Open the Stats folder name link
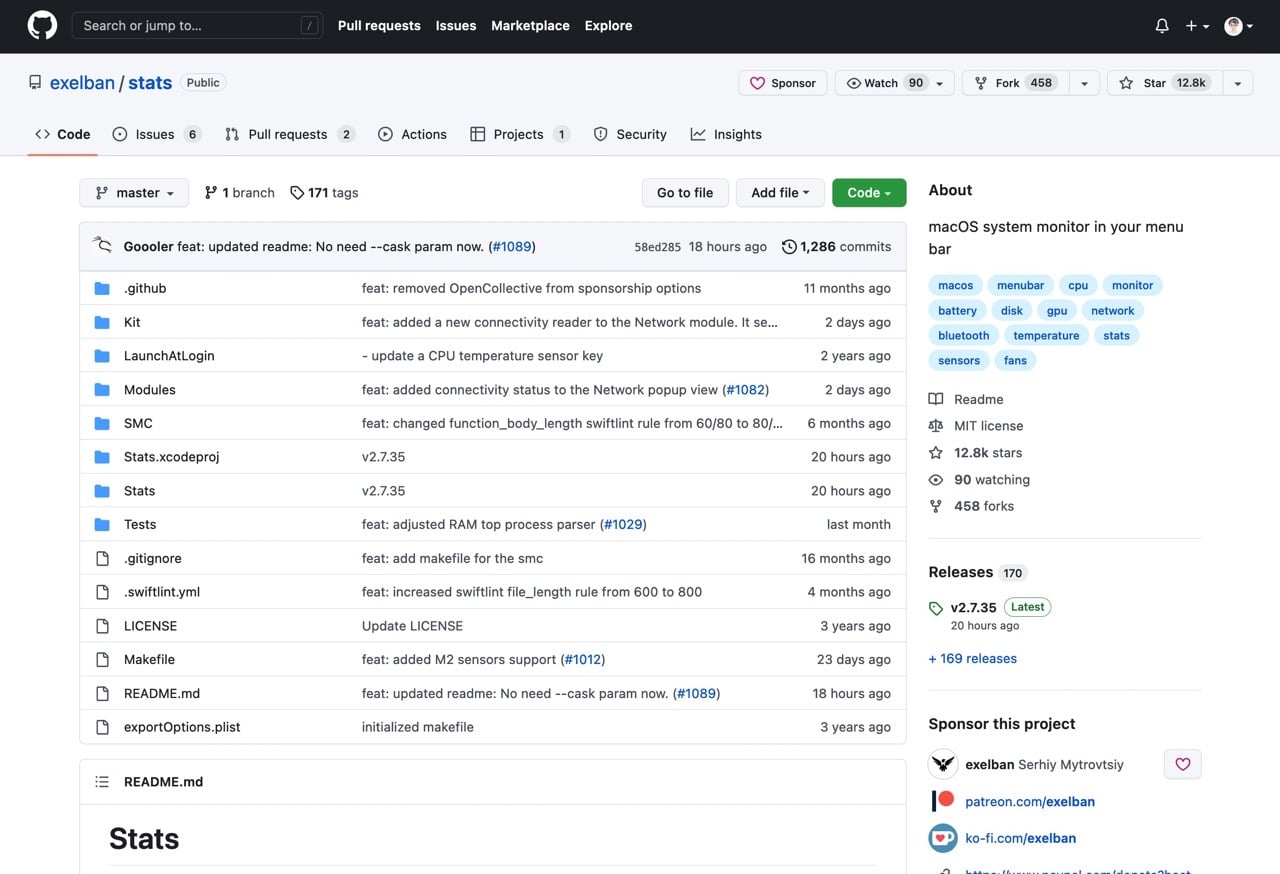This screenshot has width=1280, height=874. [x=140, y=491]
